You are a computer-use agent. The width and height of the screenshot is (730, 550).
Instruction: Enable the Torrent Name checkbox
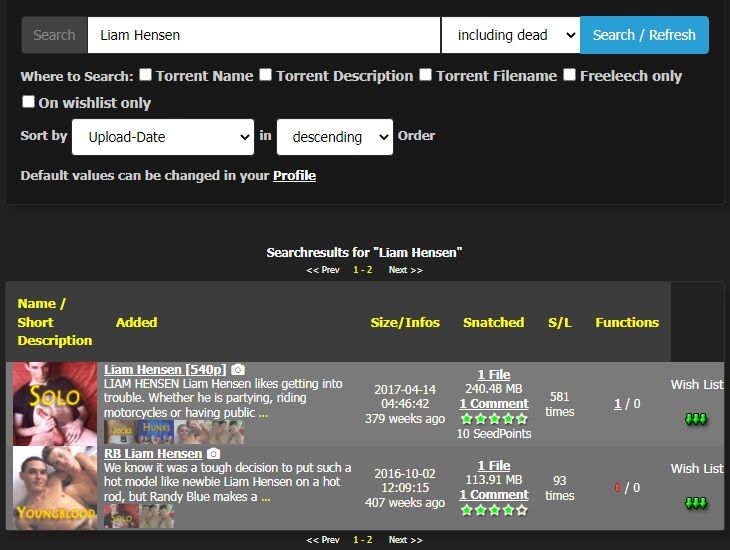(145, 75)
